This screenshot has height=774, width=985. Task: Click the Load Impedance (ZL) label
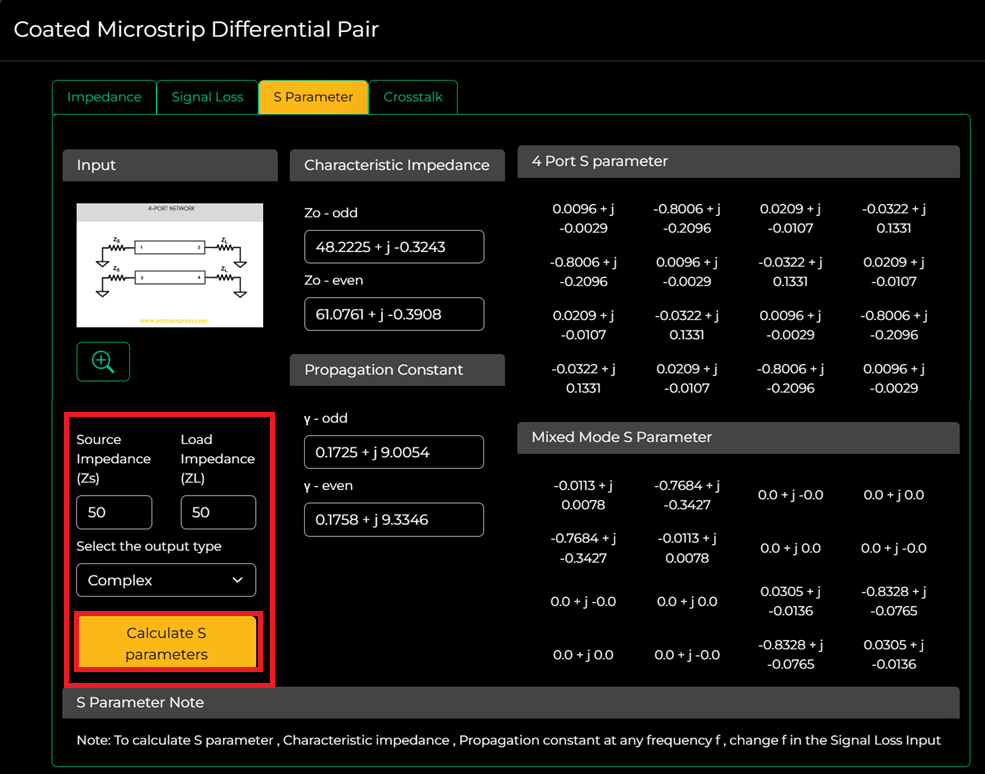pyautogui.click(x=218, y=459)
